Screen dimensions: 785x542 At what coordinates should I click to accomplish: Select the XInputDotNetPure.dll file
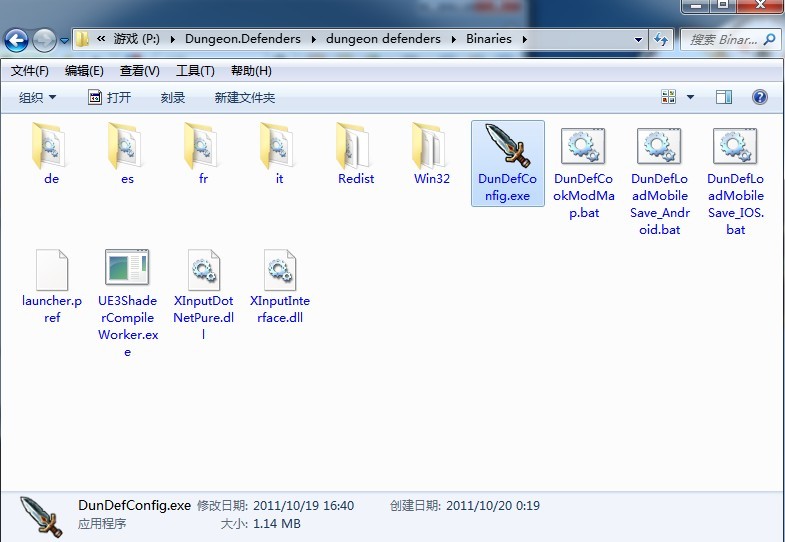pos(203,268)
